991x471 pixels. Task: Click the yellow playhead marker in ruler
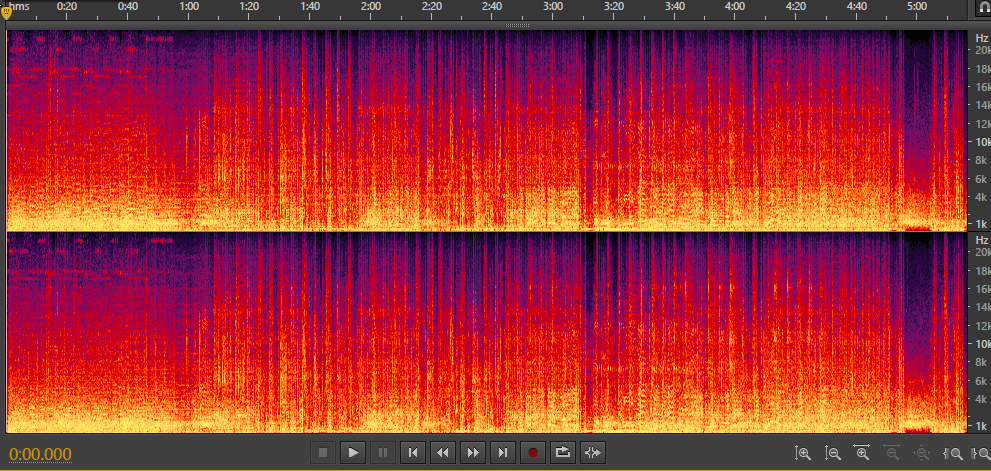pyautogui.click(x=7, y=12)
